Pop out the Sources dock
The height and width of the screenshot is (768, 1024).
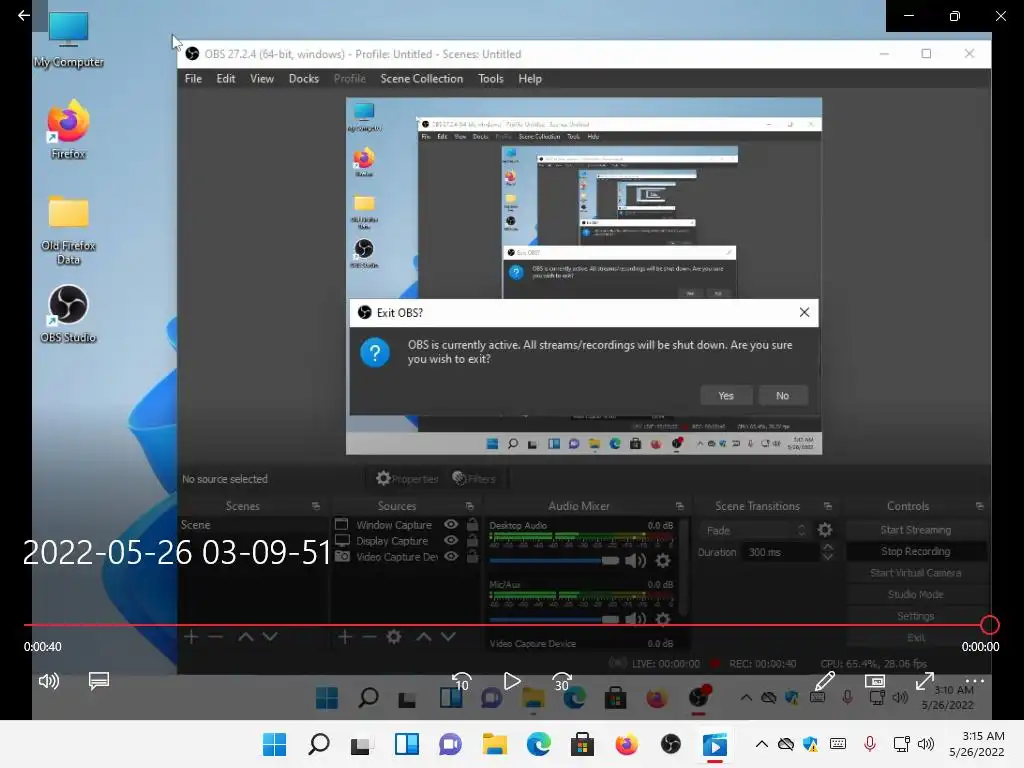[x=470, y=506]
